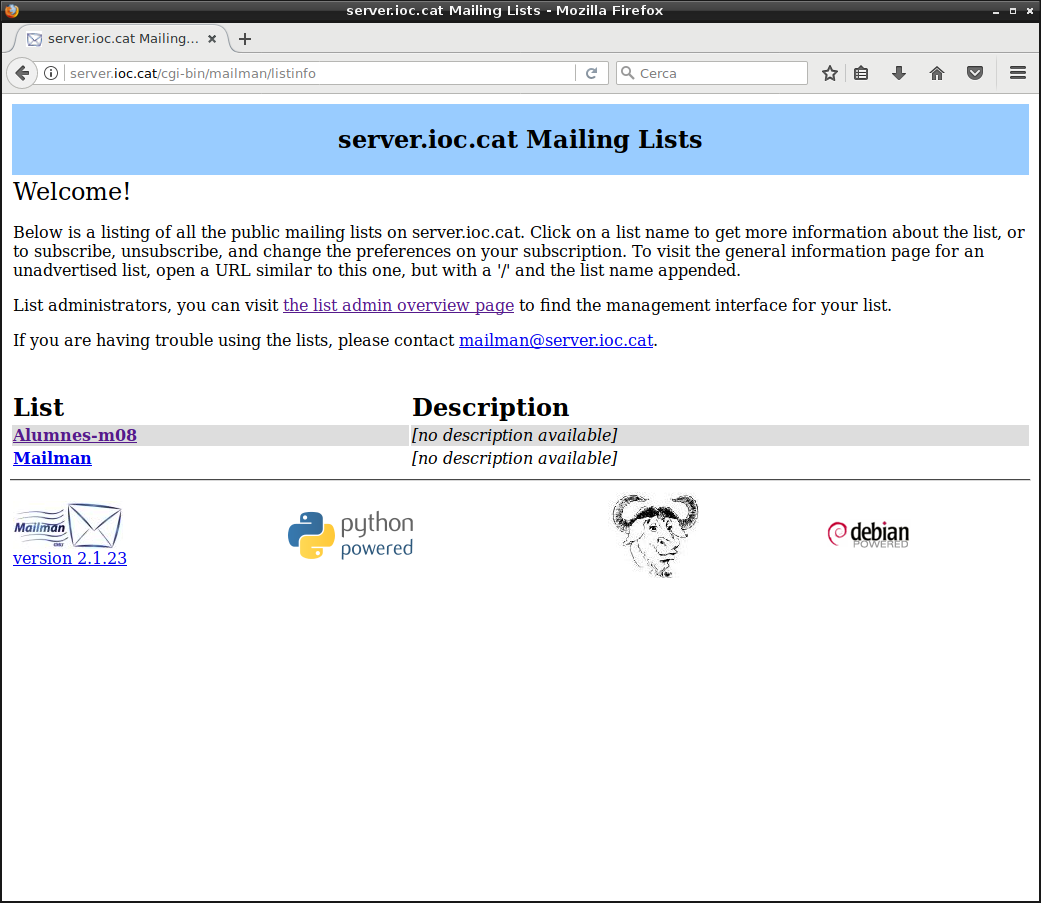Open the Firefox hamburger menu
1041x903 pixels.
[x=1018, y=73]
